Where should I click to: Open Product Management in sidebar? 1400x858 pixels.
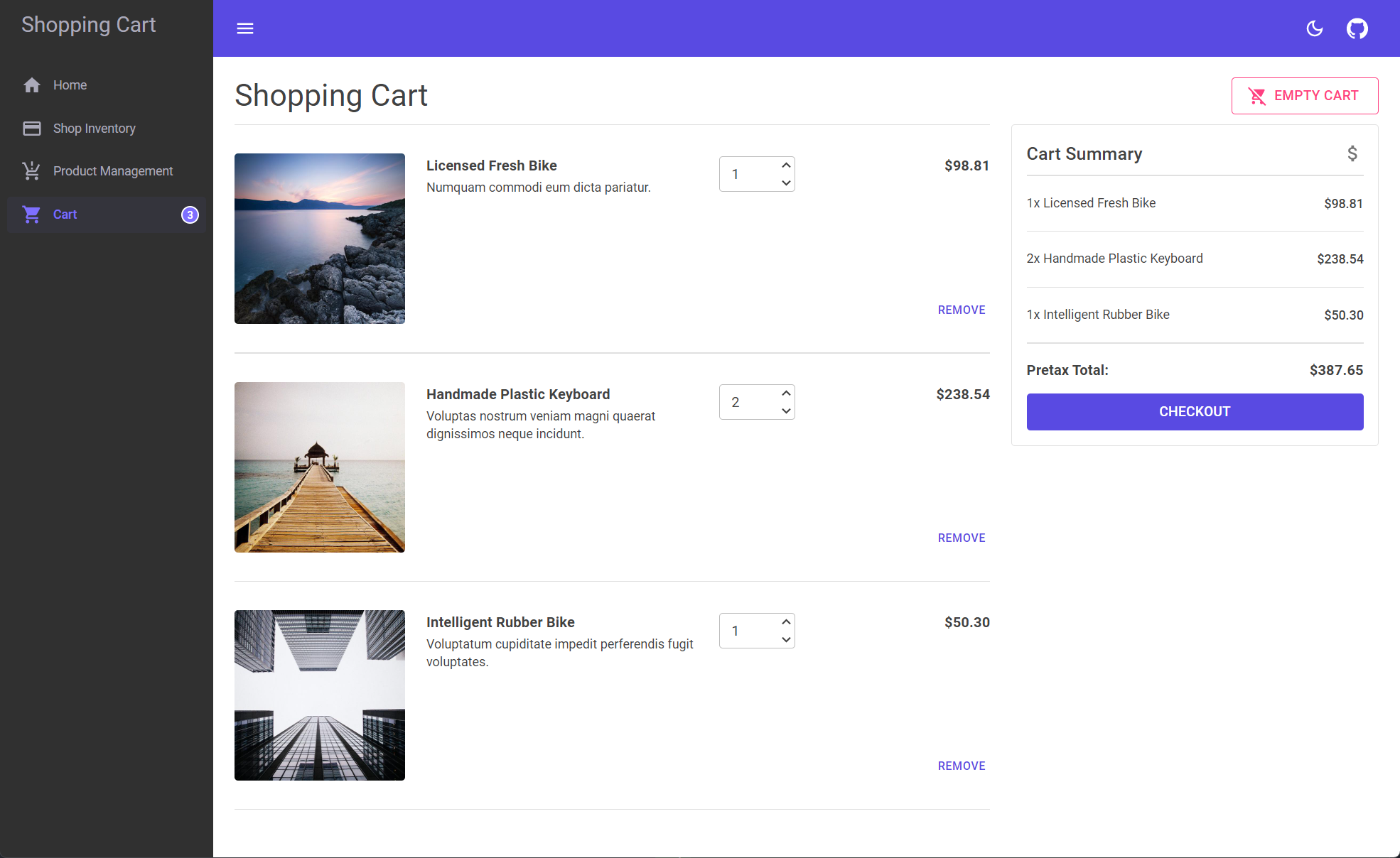click(112, 171)
